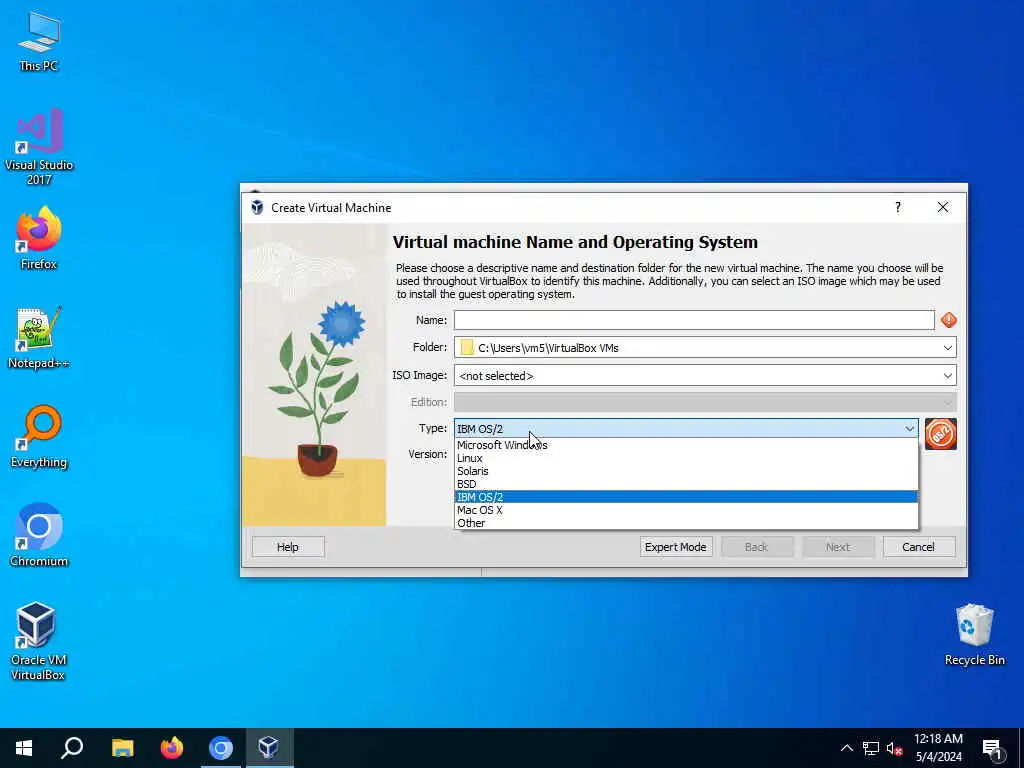Launch Firefox from the taskbar
Screen dimensions: 1024x768
tap(172, 748)
